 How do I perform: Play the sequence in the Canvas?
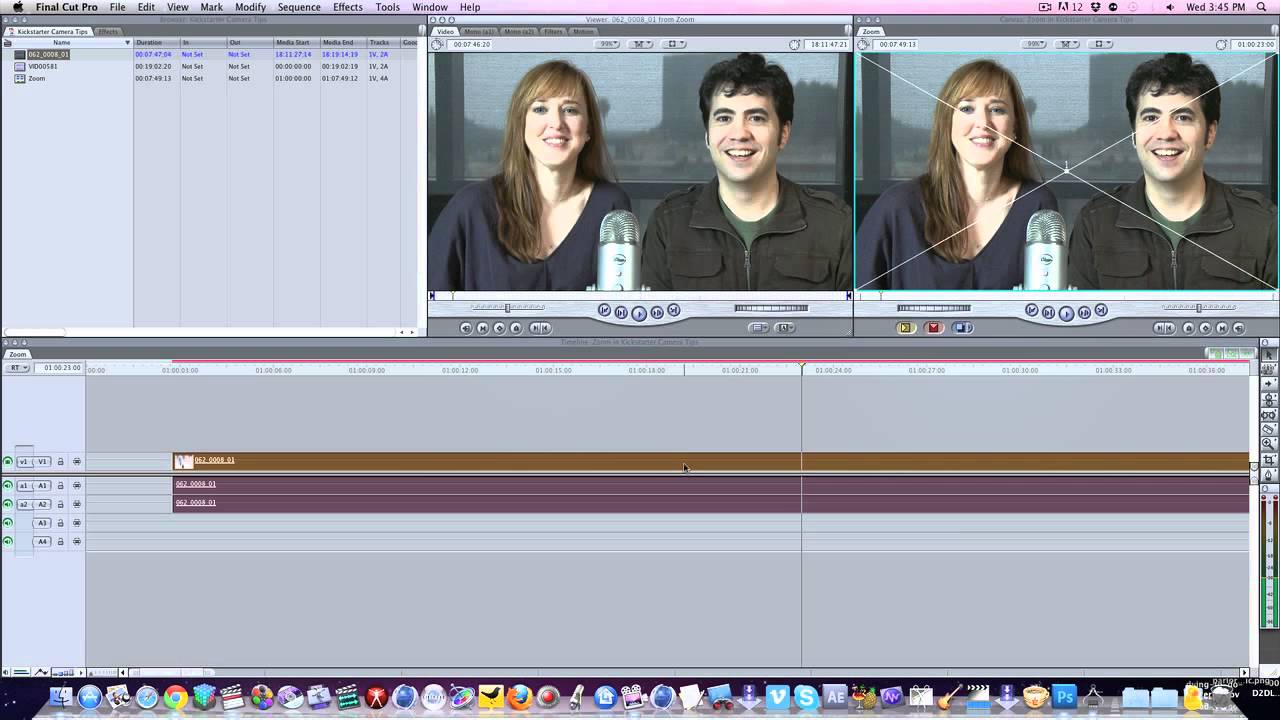click(x=1066, y=313)
